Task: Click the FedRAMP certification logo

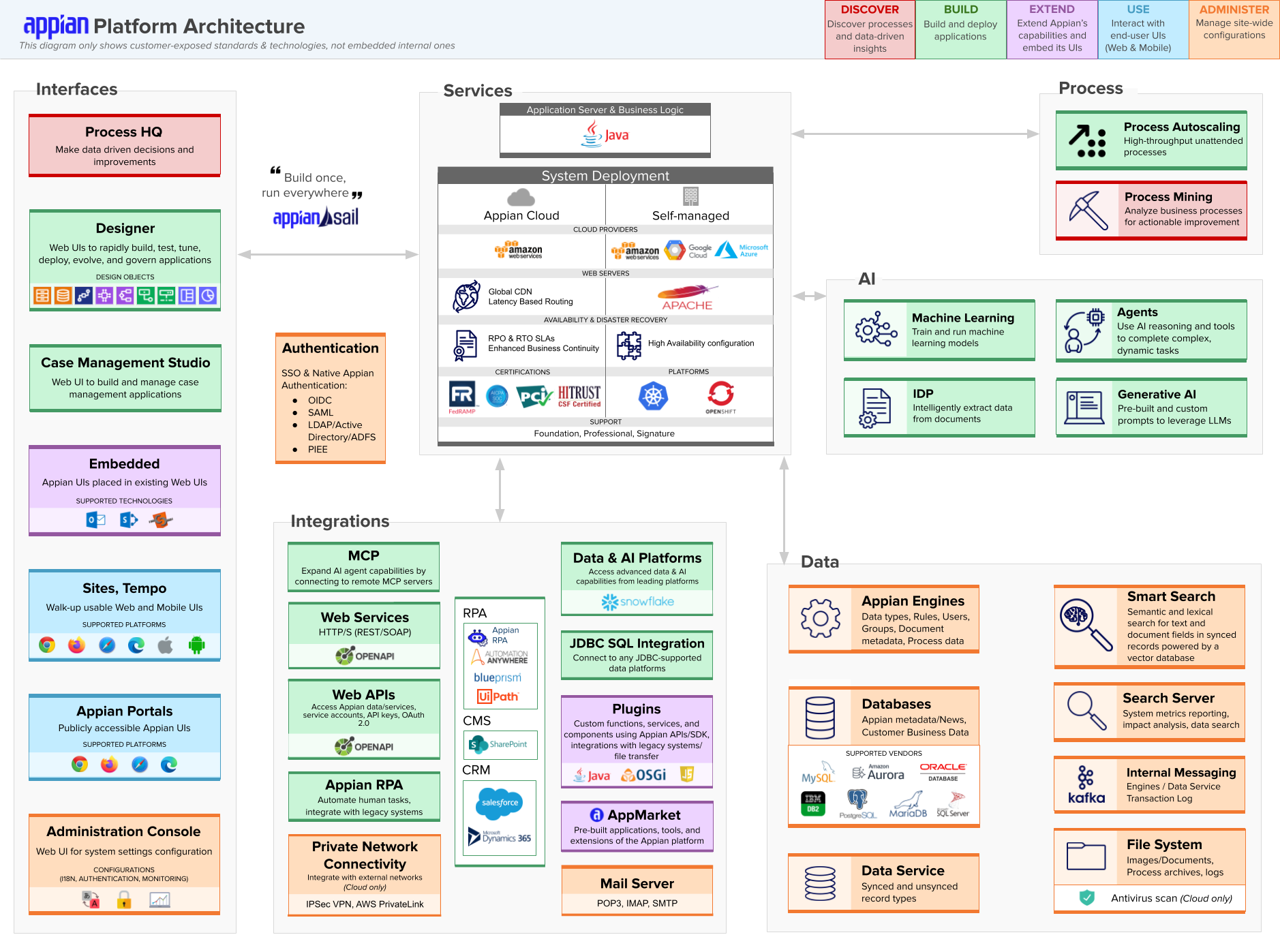Action: coord(462,398)
